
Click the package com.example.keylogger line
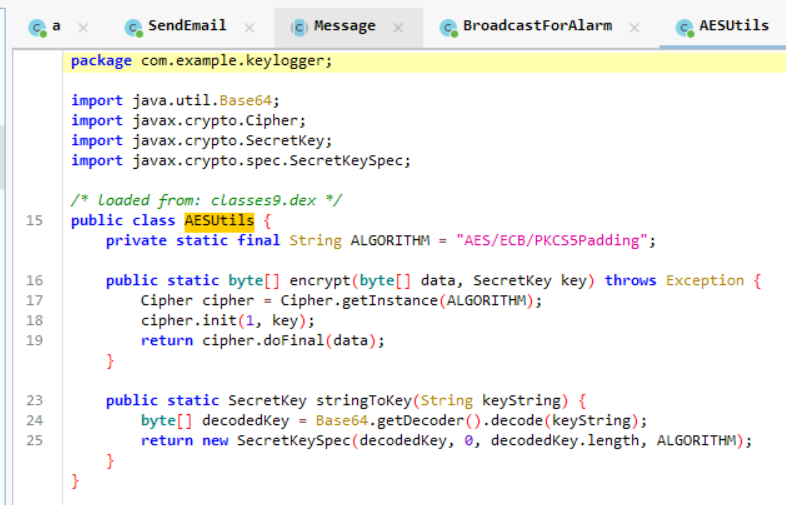[x=202, y=61]
